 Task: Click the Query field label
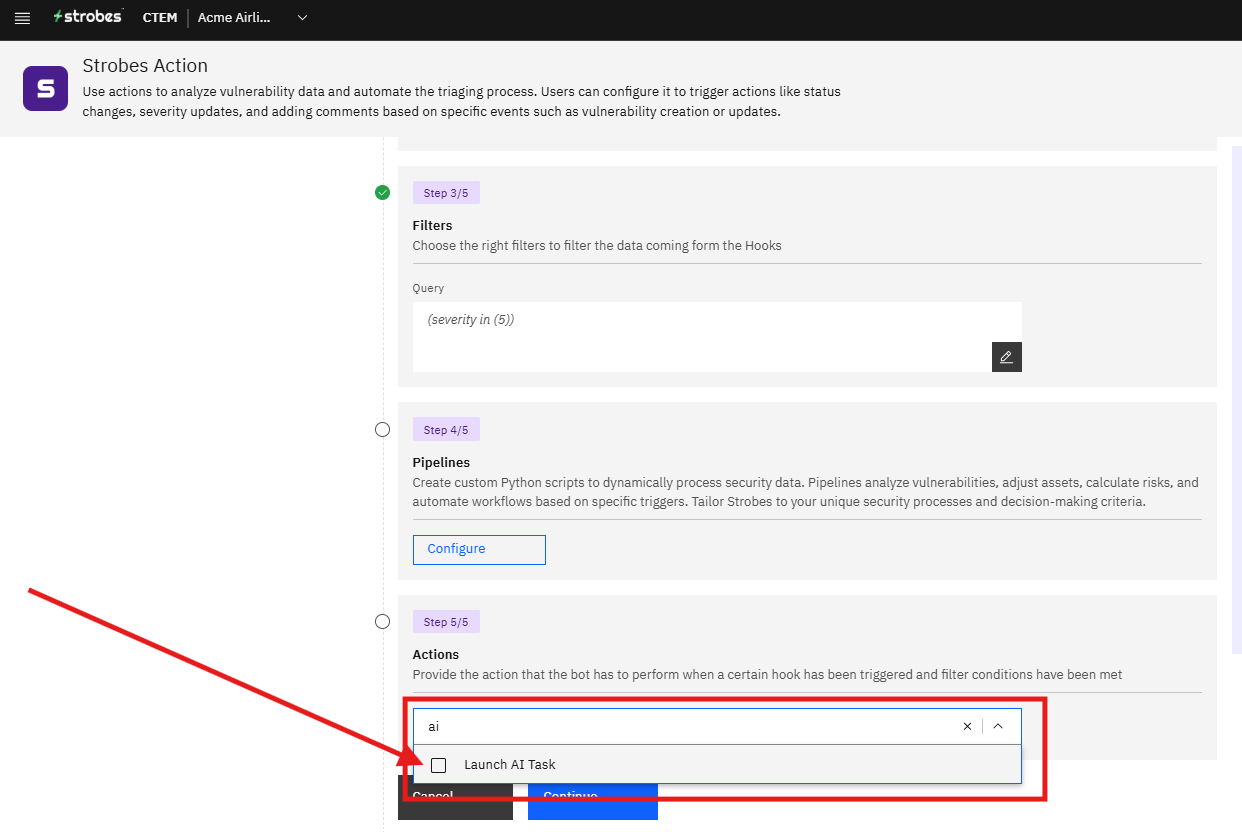(428, 288)
